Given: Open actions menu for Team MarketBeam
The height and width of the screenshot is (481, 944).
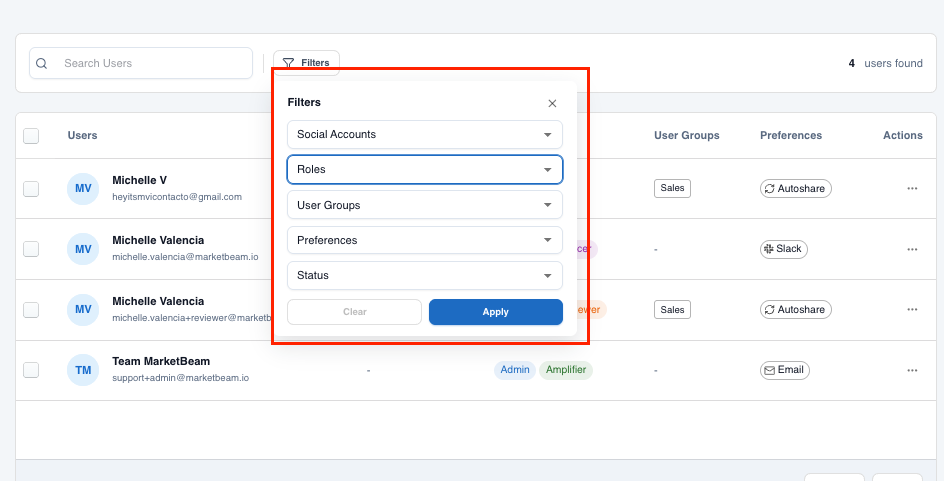Looking at the screenshot, I should [x=912, y=370].
